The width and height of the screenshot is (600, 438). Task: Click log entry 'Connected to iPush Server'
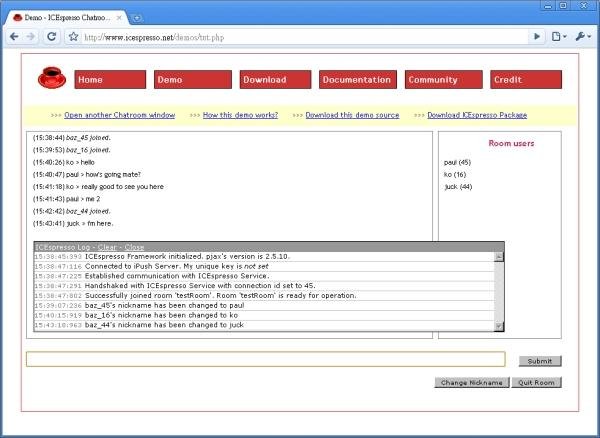click(264, 266)
